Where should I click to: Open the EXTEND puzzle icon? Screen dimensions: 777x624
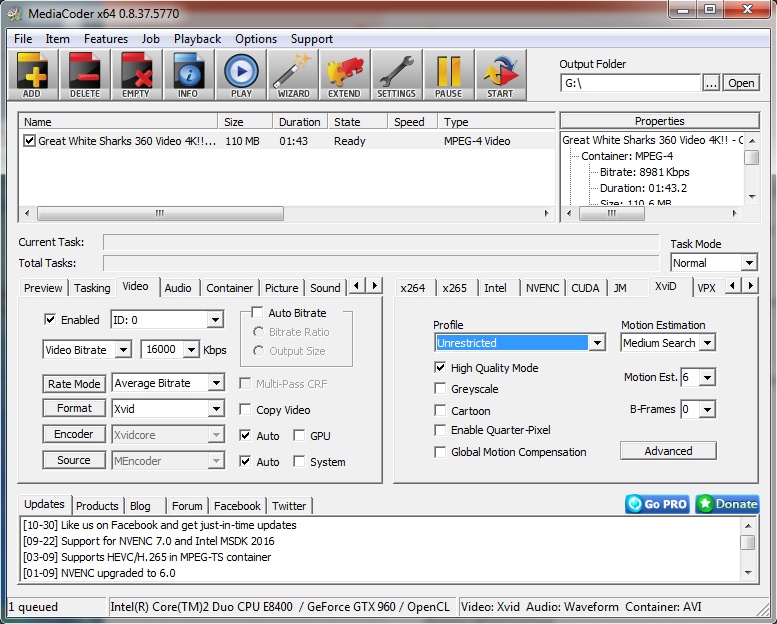point(344,75)
